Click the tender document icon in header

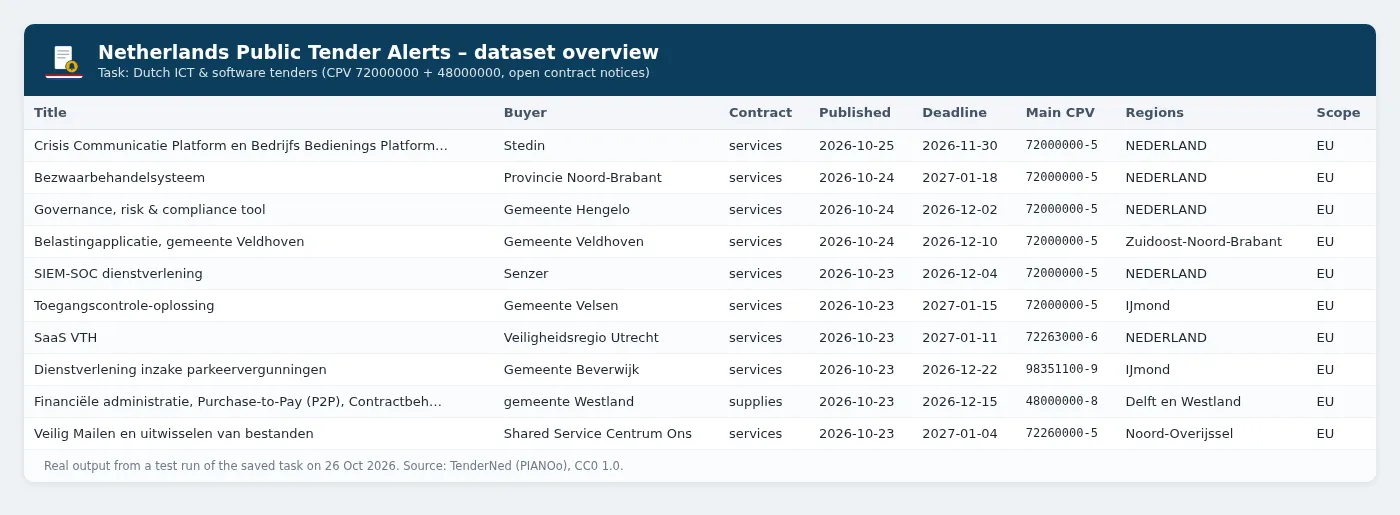tap(64, 60)
